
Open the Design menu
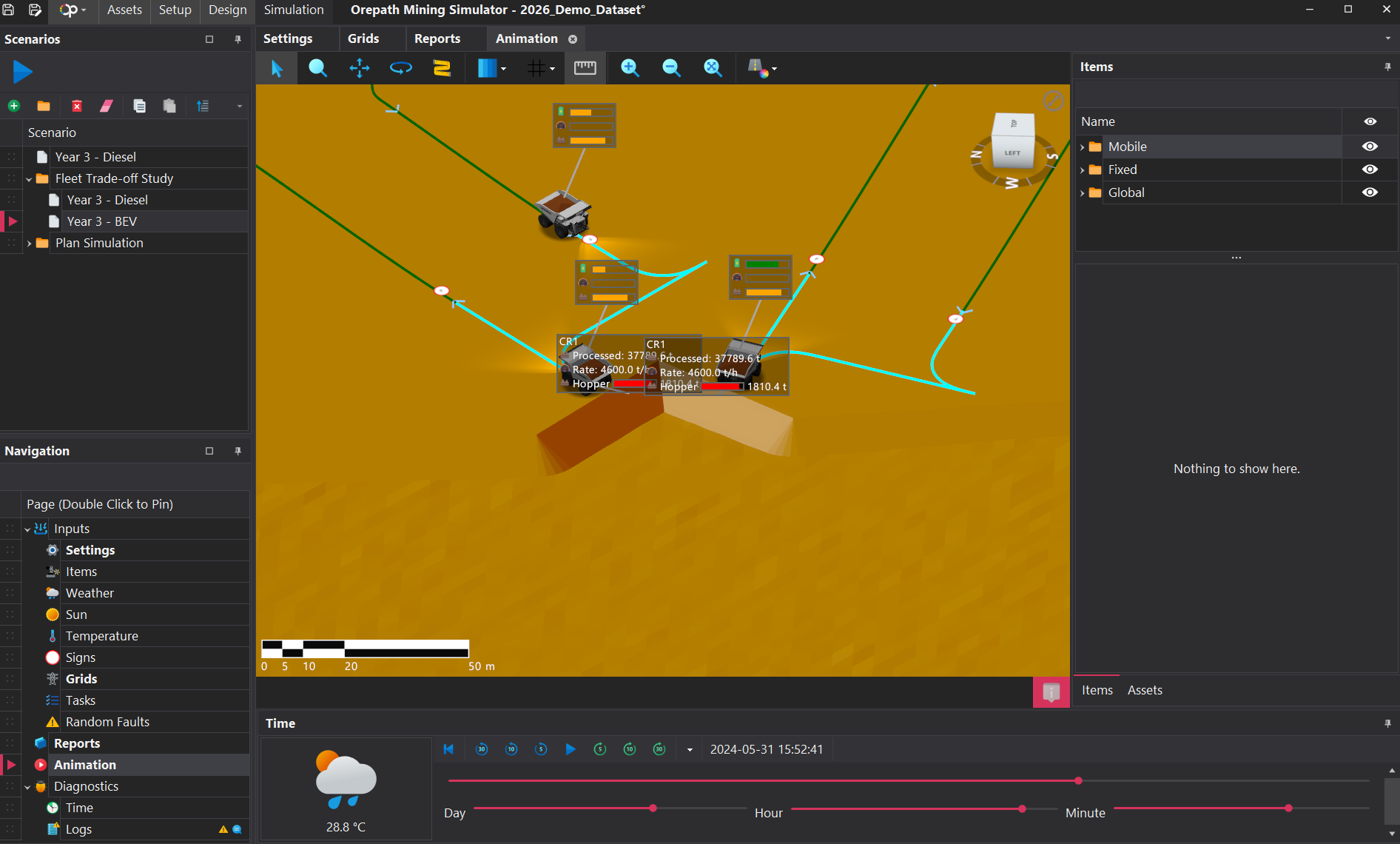pyautogui.click(x=227, y=10)
